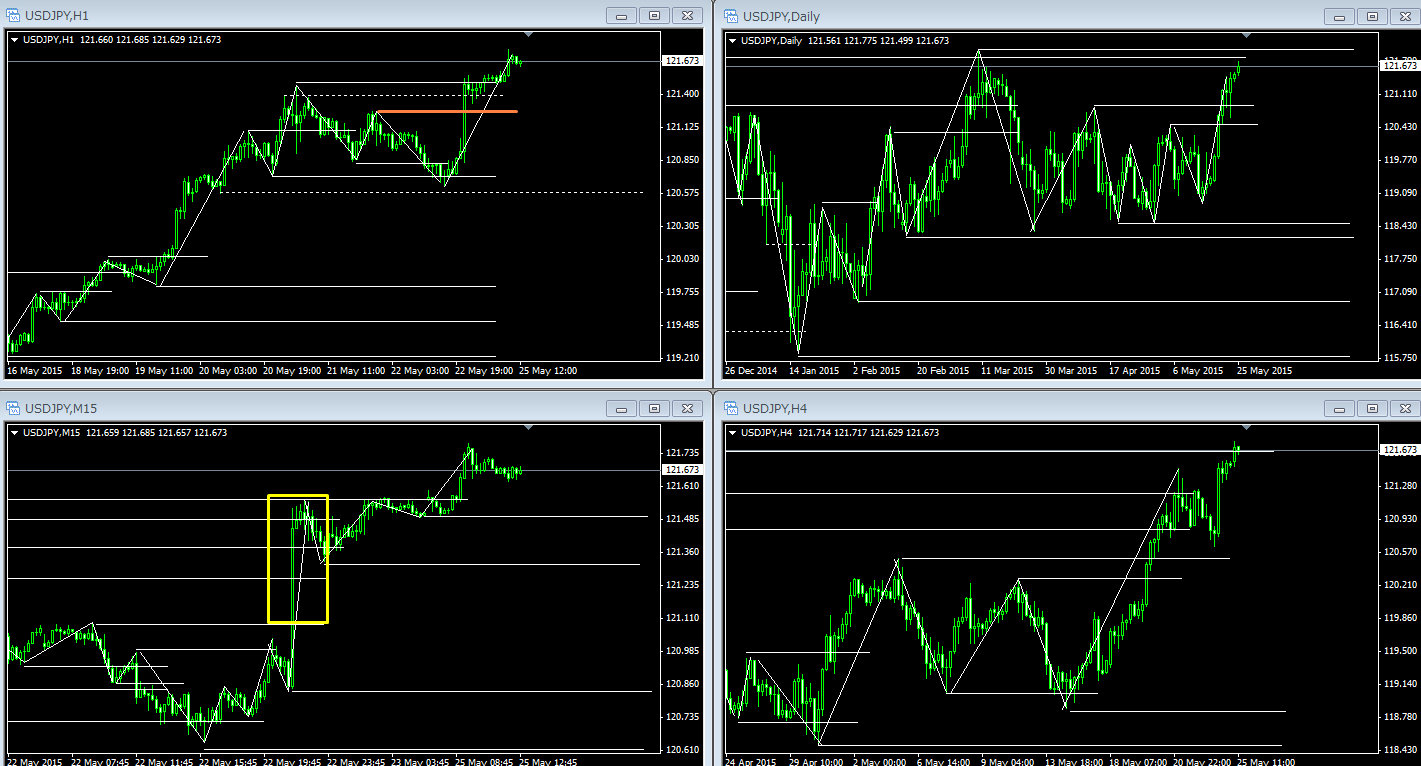Open the Daily chart symbol dropdown triangle
Image resolution: width=1421 pixels, height=766 pixels.
pyautogui.click(x=732, y=41)
